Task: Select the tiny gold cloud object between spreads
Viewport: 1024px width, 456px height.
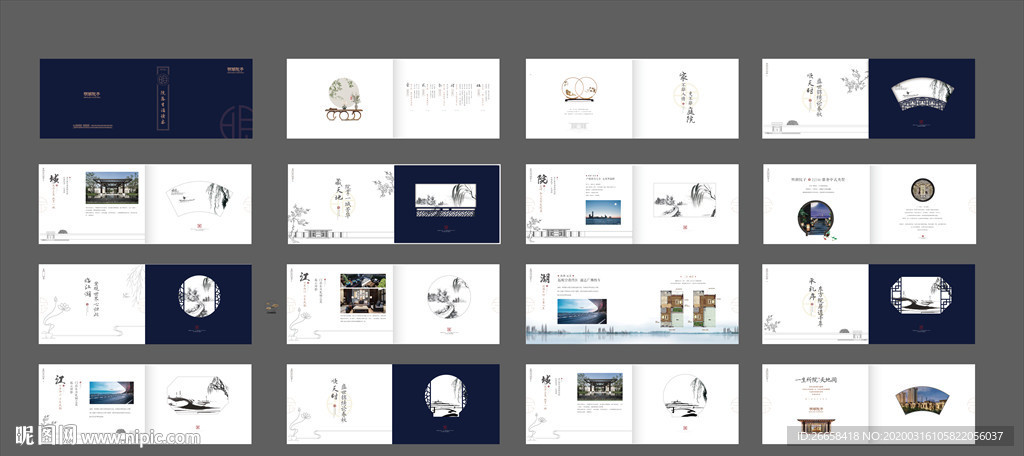Action: pos(272,306)
